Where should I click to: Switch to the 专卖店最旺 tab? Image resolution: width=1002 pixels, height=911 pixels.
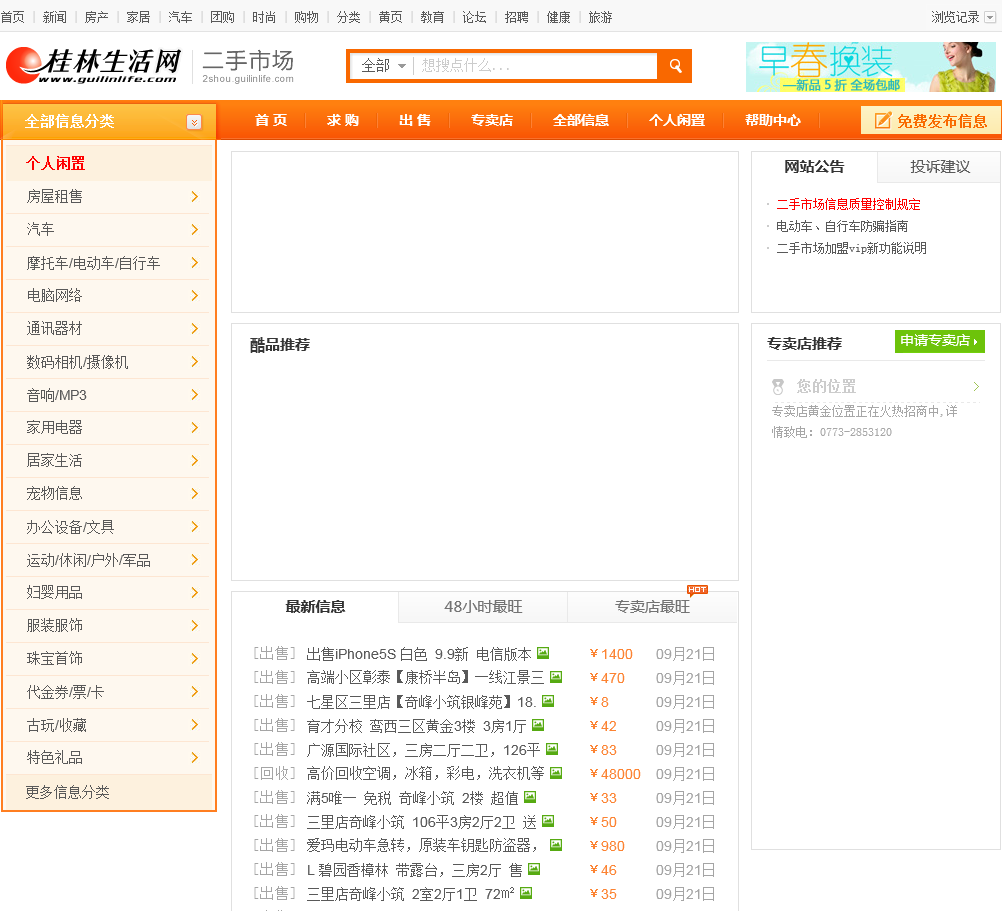(x=652, y=607)
